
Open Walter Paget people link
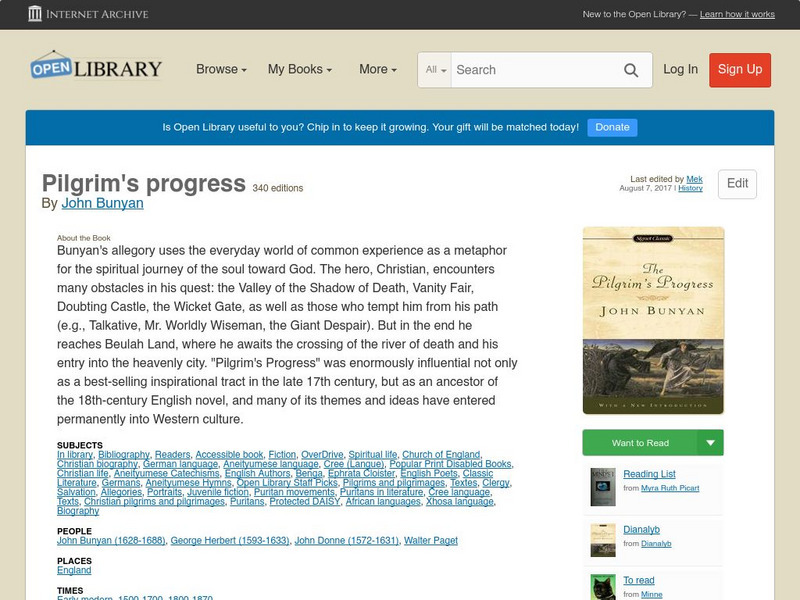coord(431,540)
